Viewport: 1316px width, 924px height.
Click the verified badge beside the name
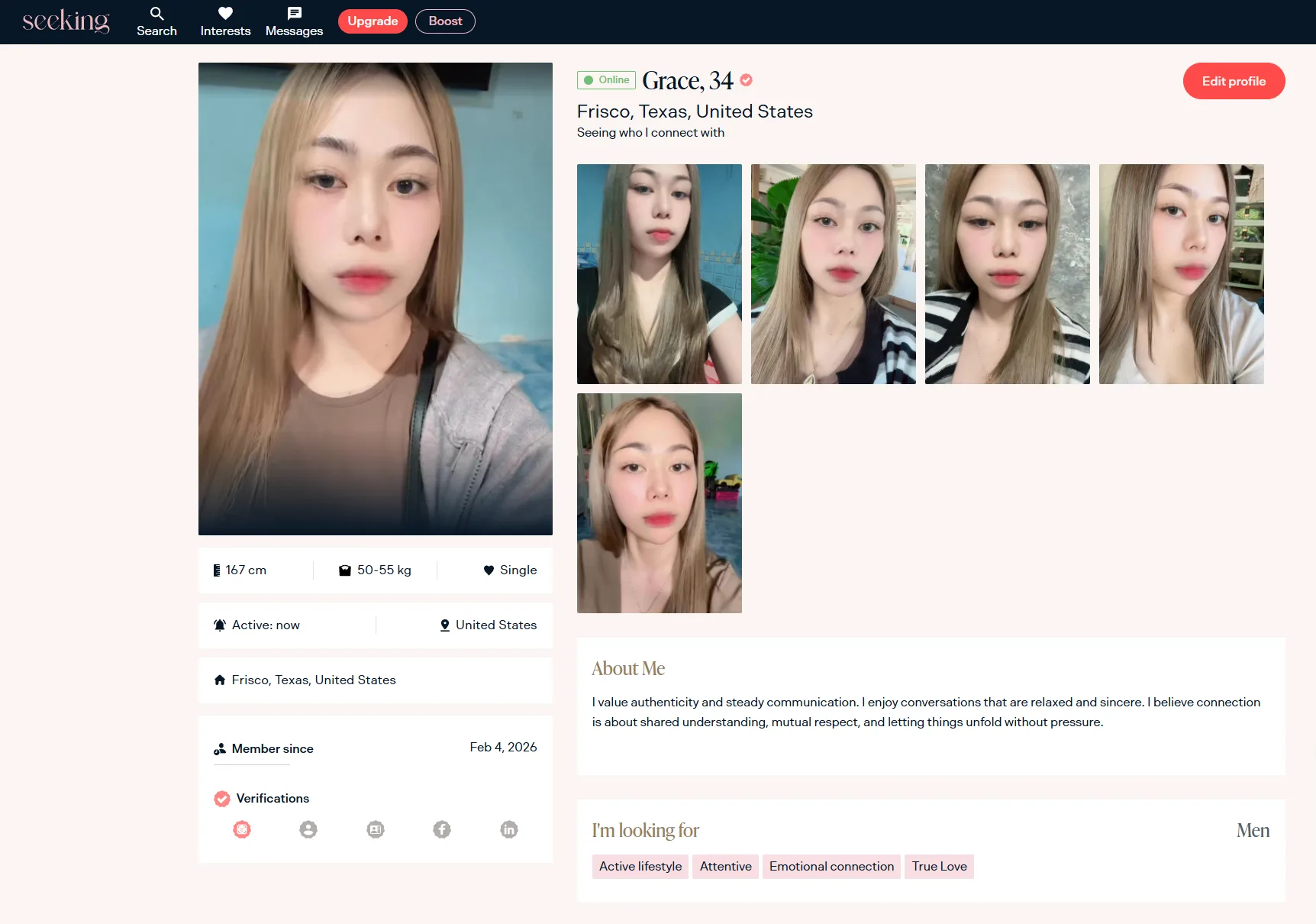pos(747,80)
